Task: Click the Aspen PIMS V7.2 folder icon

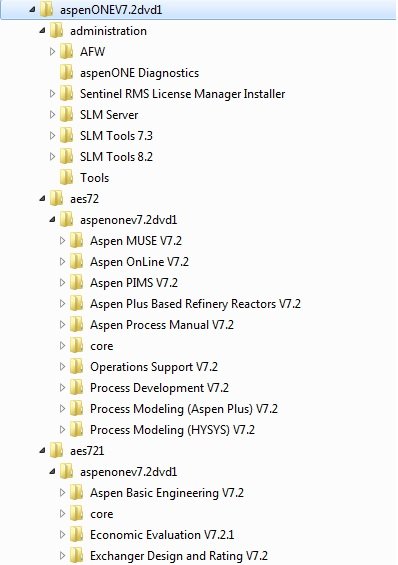Action: pos(76,282)
